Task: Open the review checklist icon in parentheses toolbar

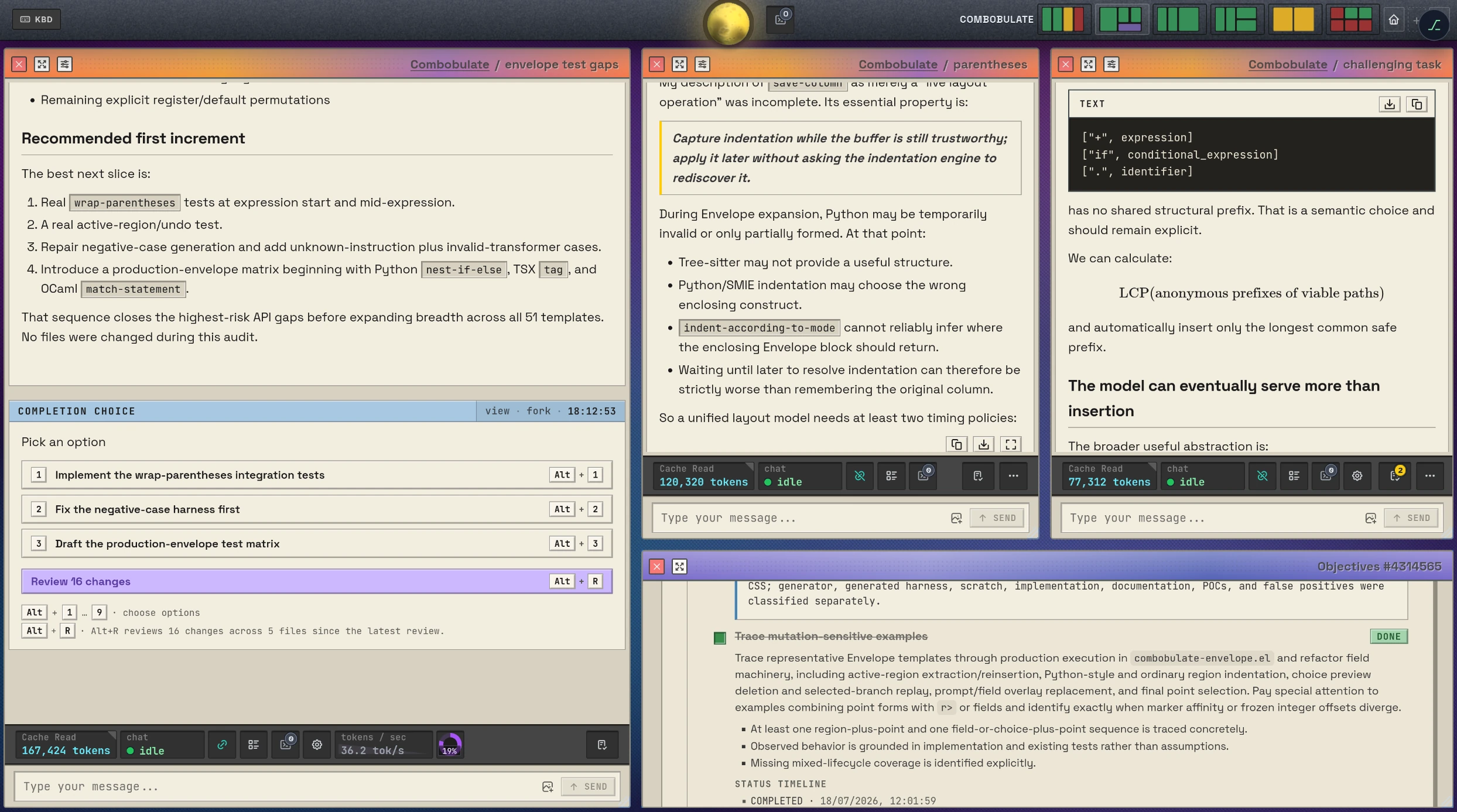Action: click(978, 476)
